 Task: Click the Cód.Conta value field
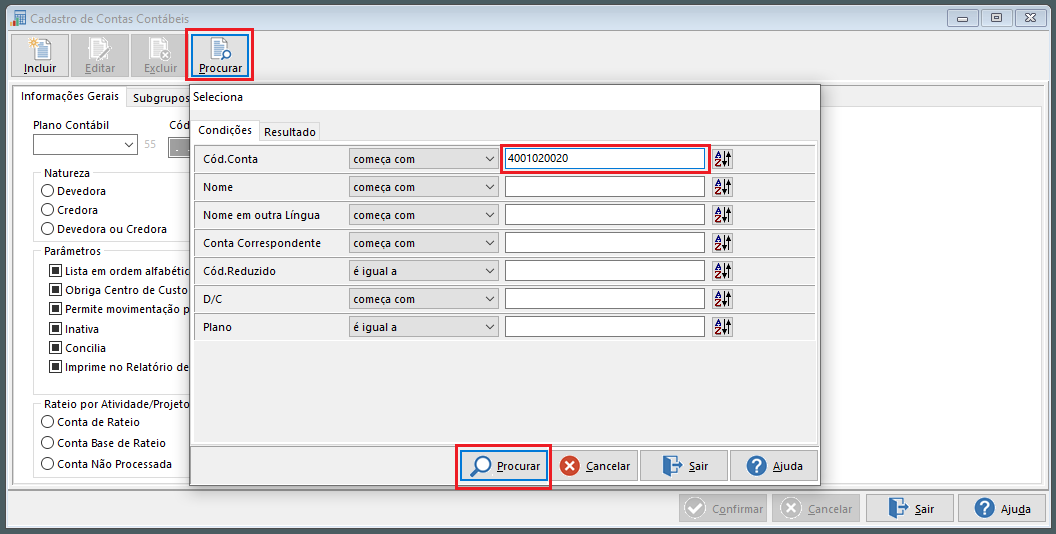(x=605, y=159)
